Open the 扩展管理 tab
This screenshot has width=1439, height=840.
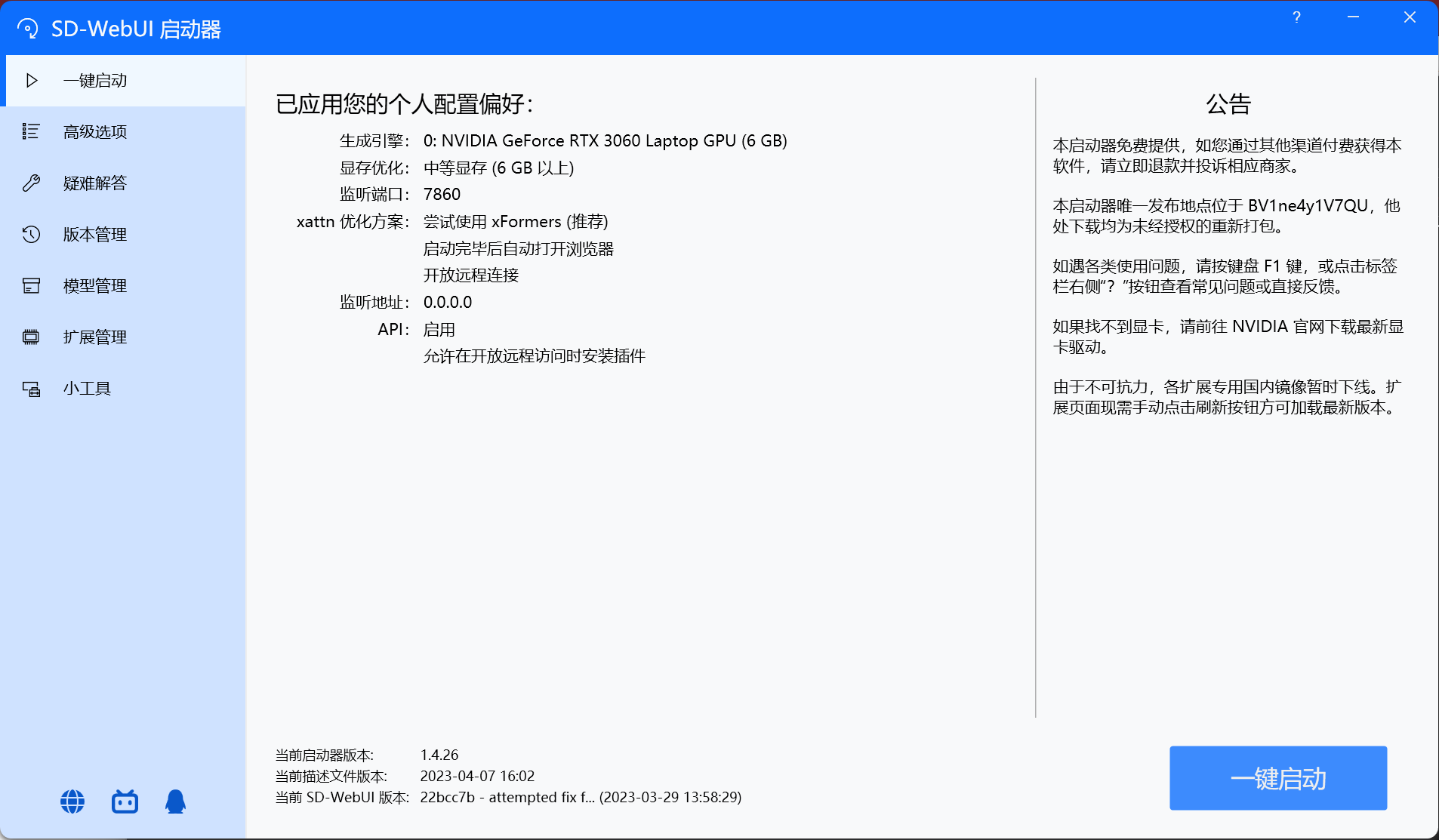(x=125, y=337)
